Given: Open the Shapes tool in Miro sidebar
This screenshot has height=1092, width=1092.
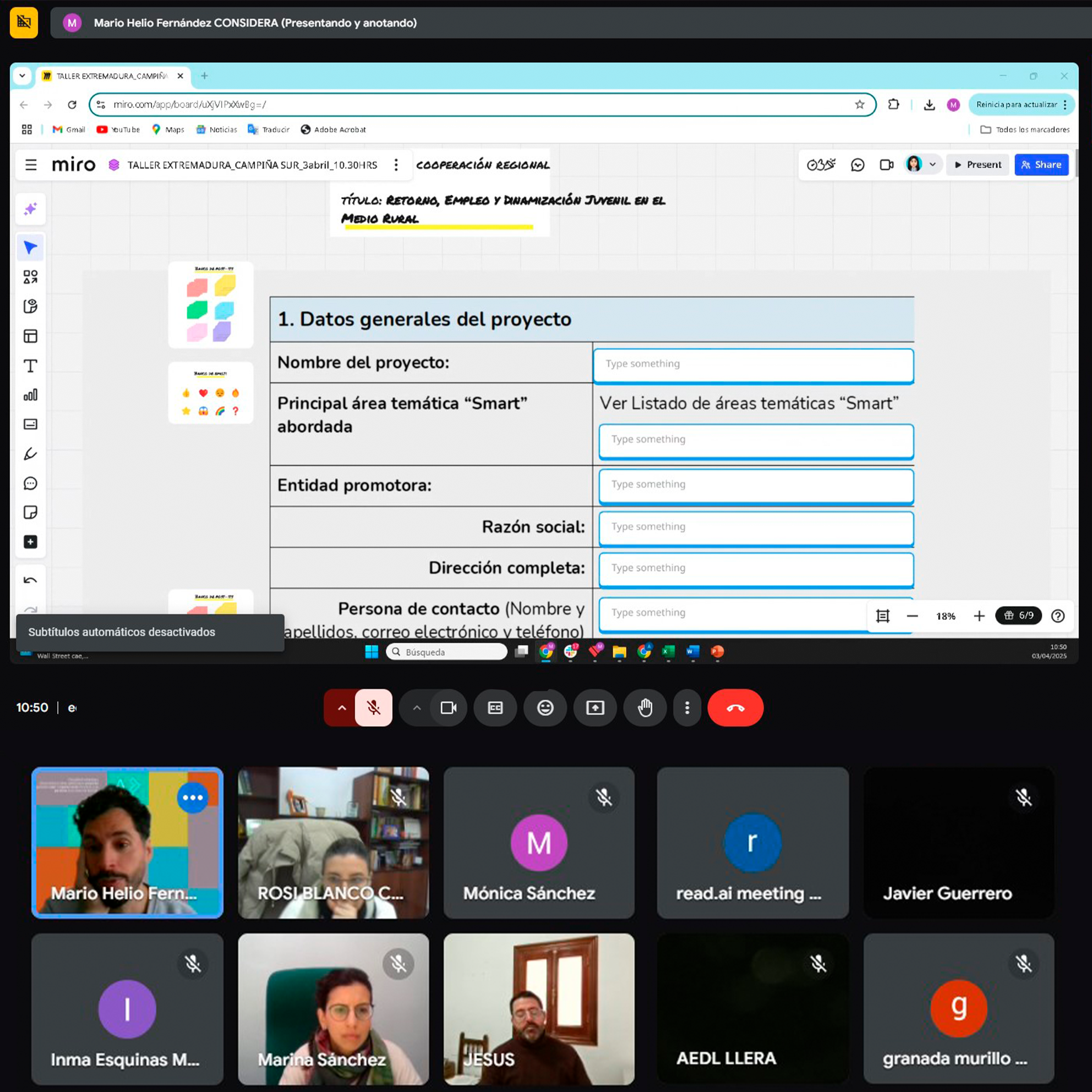Looking at the screenshot, I should coord(31,277).
